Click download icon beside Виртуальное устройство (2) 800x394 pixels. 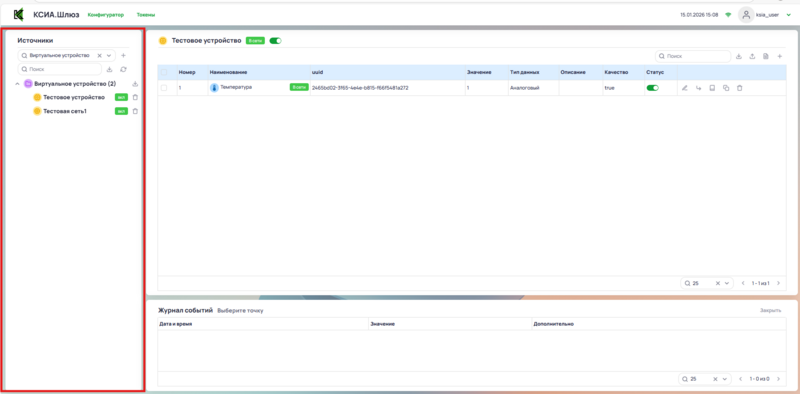135,84
